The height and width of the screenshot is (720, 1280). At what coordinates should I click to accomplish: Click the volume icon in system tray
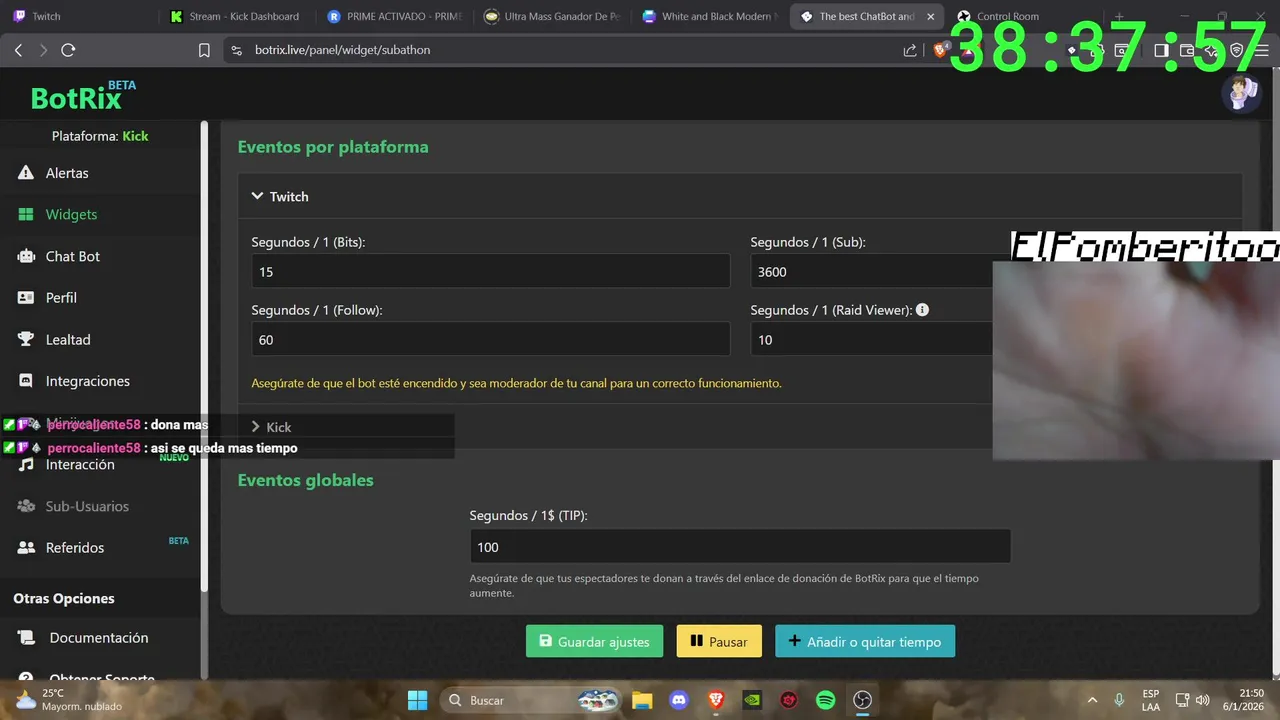coord(1203,700)
